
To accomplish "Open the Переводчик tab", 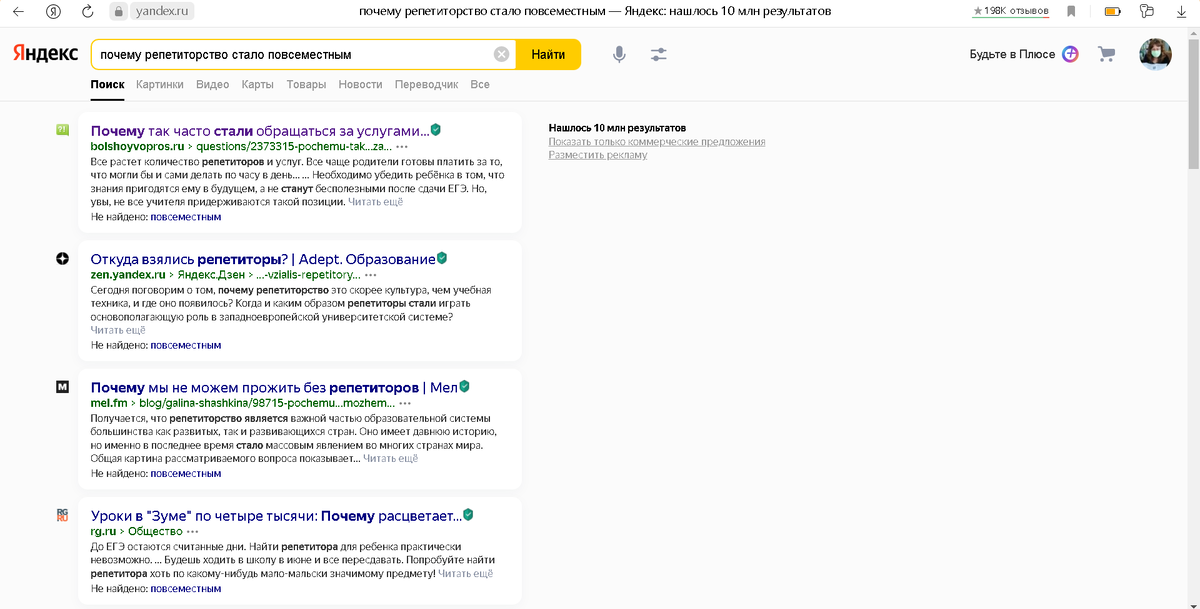I will 426,85.
